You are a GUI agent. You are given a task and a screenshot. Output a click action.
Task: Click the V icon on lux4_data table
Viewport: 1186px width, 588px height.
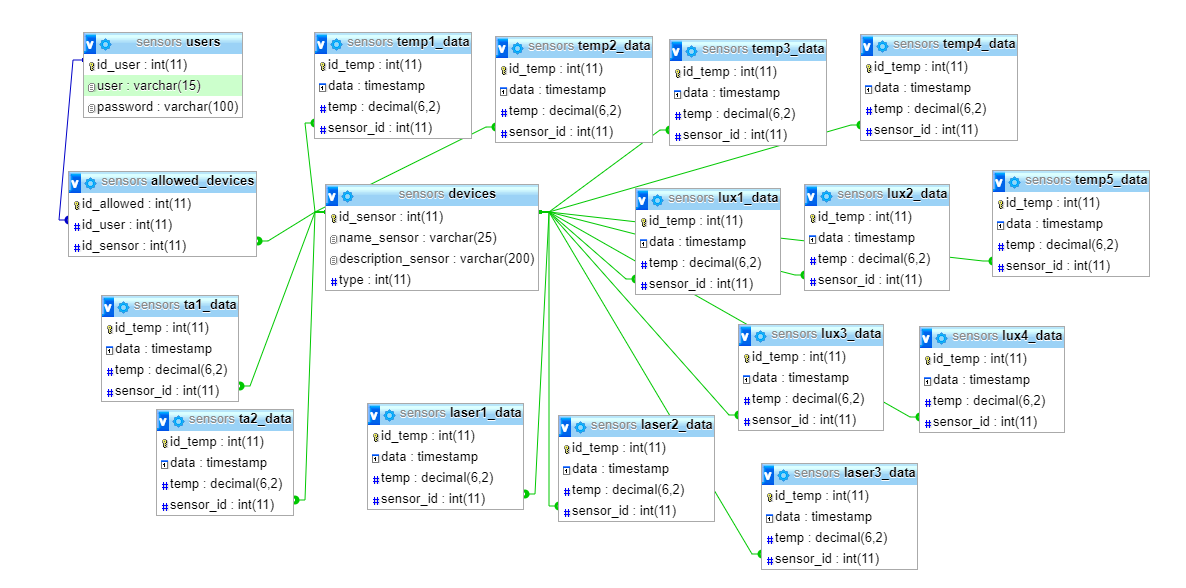[927, 338]
